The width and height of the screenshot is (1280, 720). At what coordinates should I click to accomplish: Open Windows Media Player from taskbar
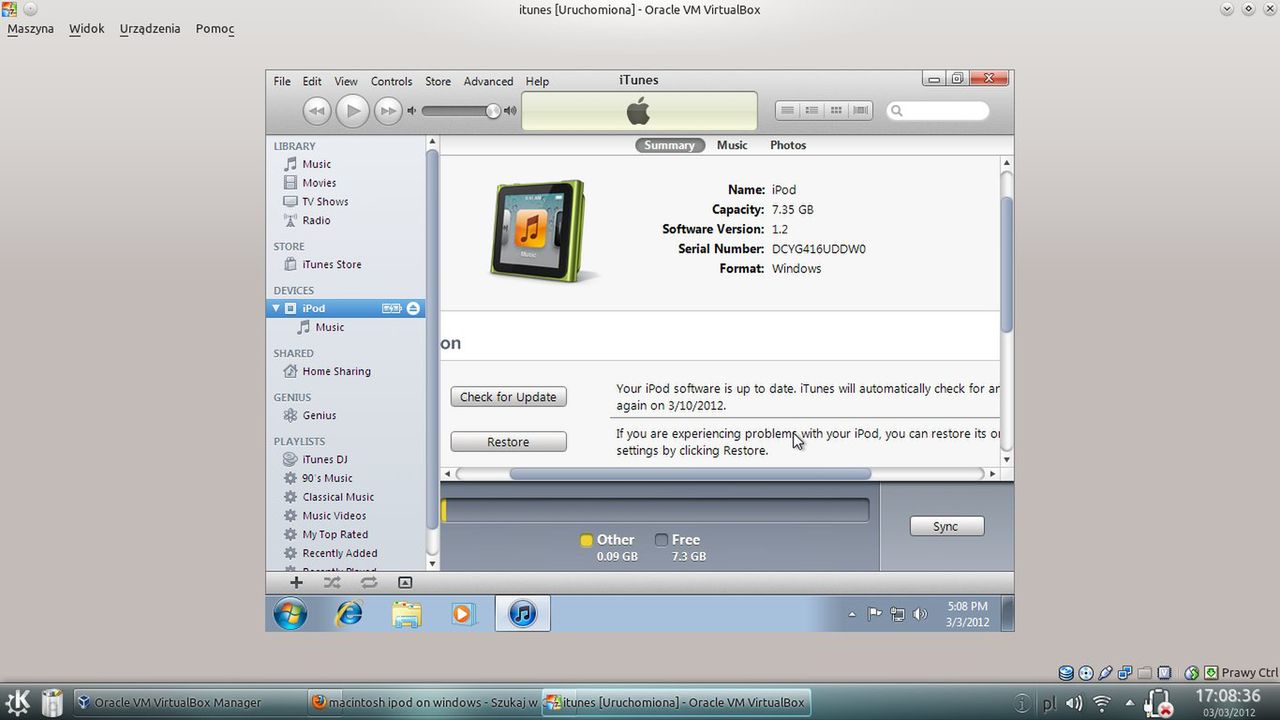pyautogui.click(x=463, y=613)
